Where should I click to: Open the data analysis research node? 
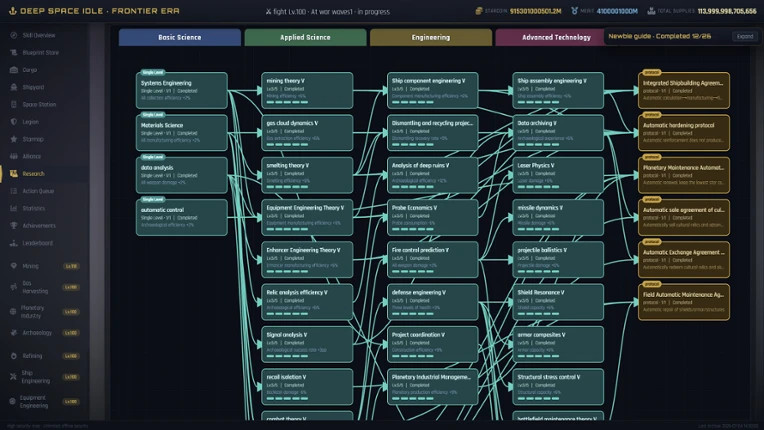point(182,175)
